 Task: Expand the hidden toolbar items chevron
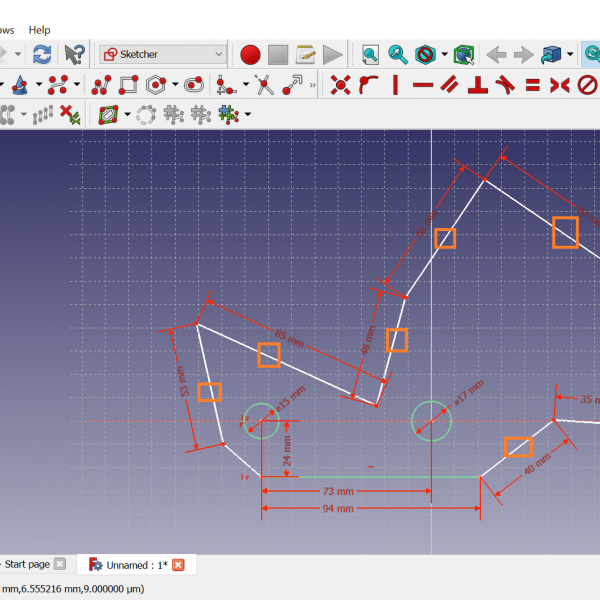315,85
